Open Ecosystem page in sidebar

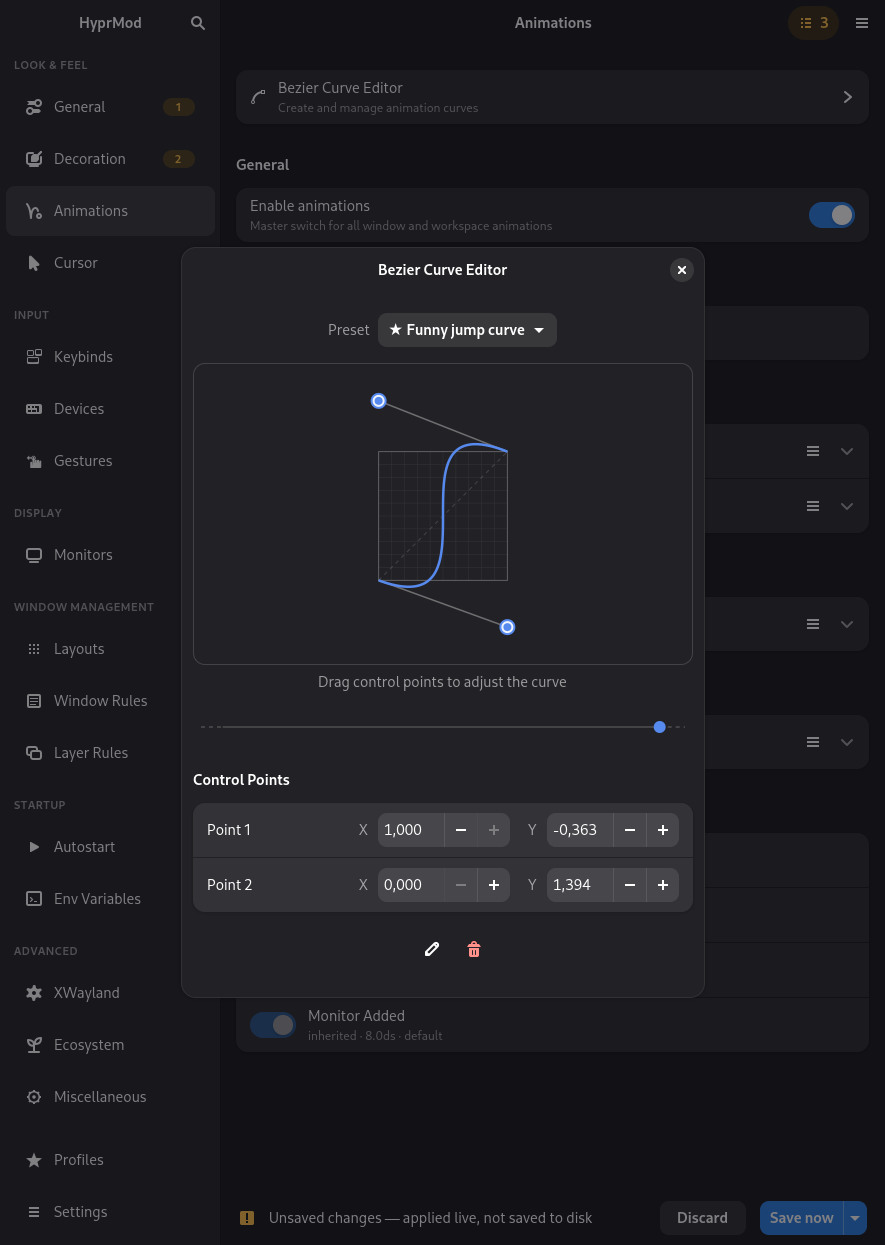pyautogui.click(x=110, y=1045)
